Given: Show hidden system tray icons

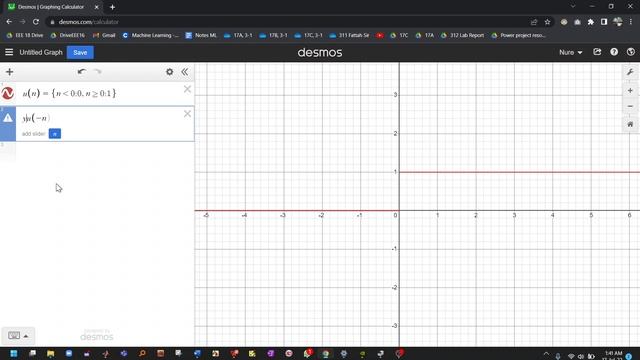Looking at the screenshot, I should pos(546,354).
